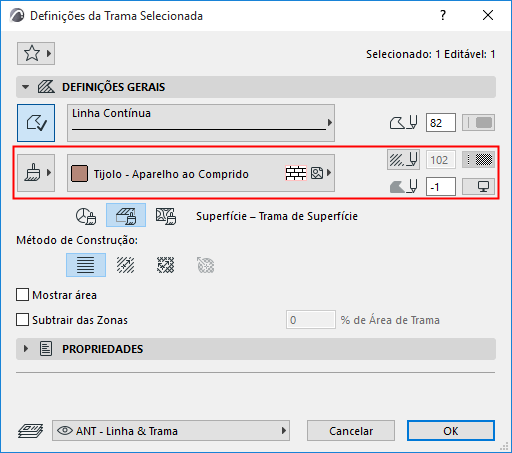Viewport: 512px width, 453px height.
Task: Click the Cancelar button
Action: point(351,431)
